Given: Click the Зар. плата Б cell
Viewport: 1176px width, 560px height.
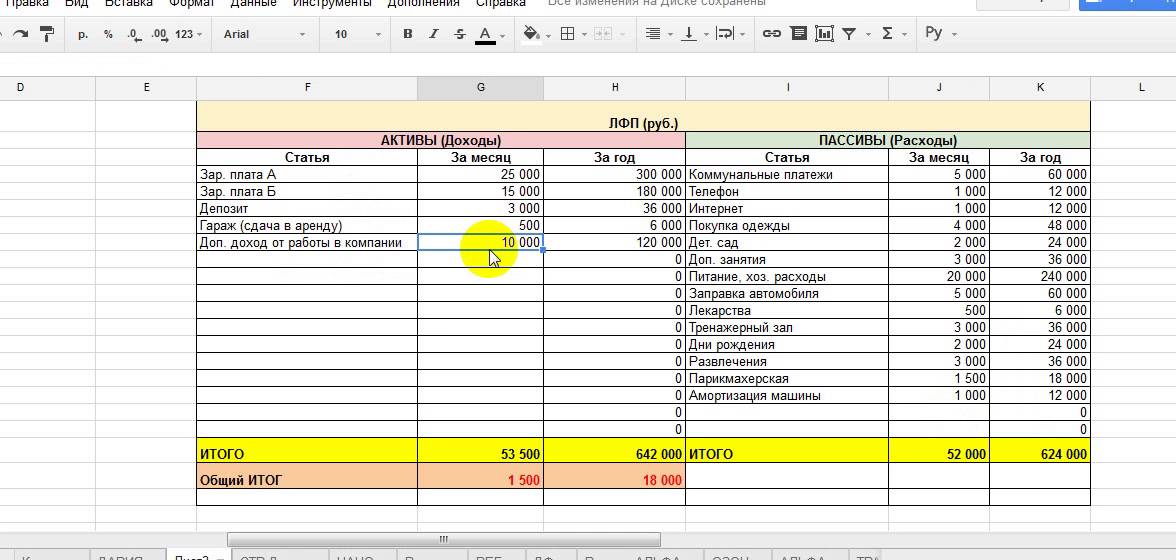Looking at the screenshot, I should 307,192.
